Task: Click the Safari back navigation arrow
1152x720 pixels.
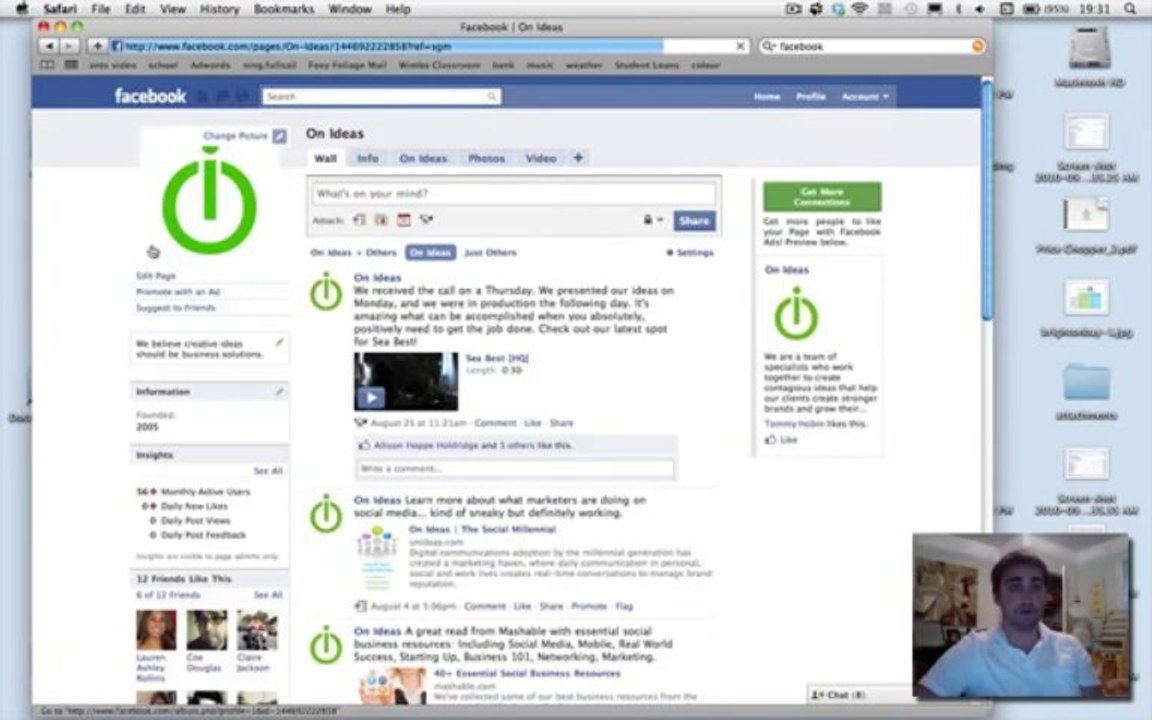Action: (48, 46)
